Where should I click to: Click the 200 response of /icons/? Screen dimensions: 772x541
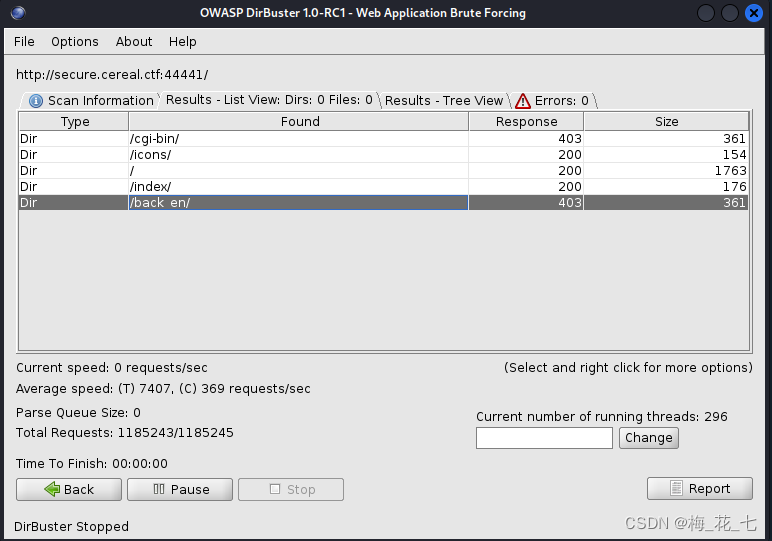570,155
